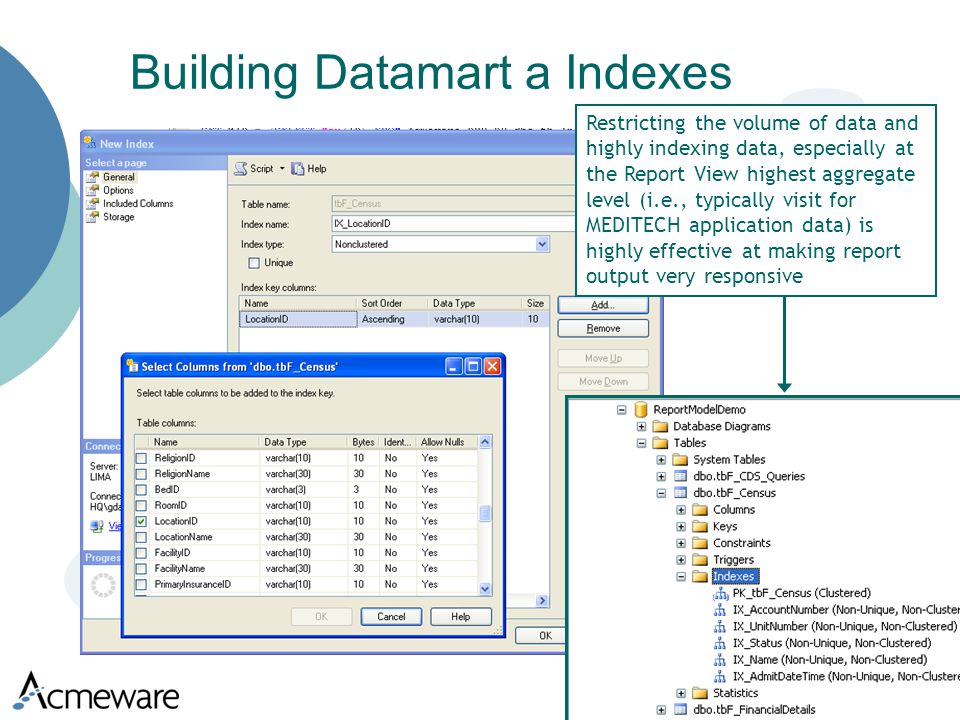
Task: Click the IX_Status index icon
Action: pos(720,643)
